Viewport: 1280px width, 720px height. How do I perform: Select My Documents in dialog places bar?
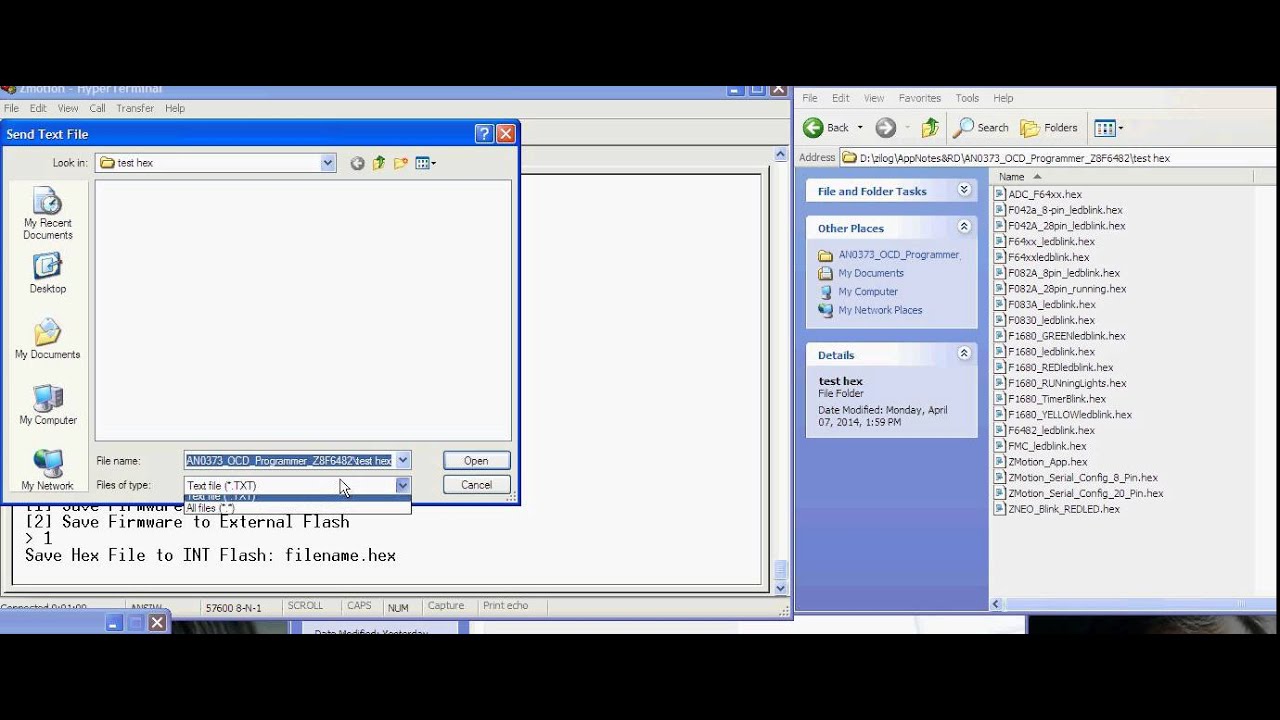click(x=48, y=340)
